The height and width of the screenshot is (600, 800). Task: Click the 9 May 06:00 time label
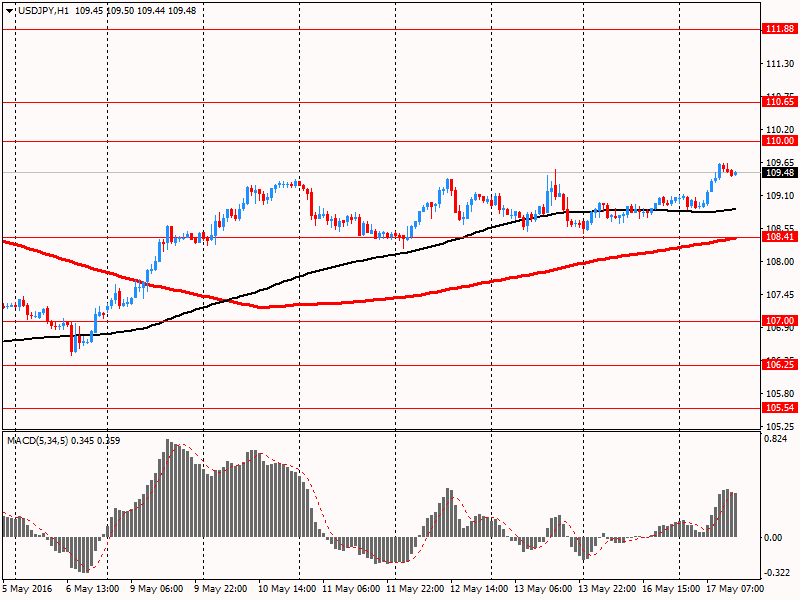(x=157, y=589)
